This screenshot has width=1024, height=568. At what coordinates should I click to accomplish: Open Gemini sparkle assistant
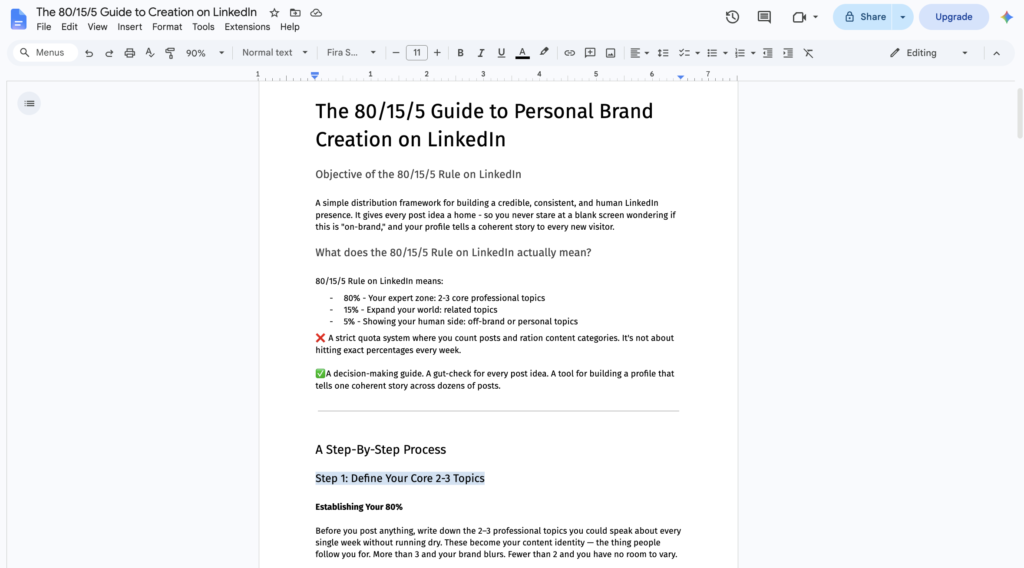[x=1006, y=17]
